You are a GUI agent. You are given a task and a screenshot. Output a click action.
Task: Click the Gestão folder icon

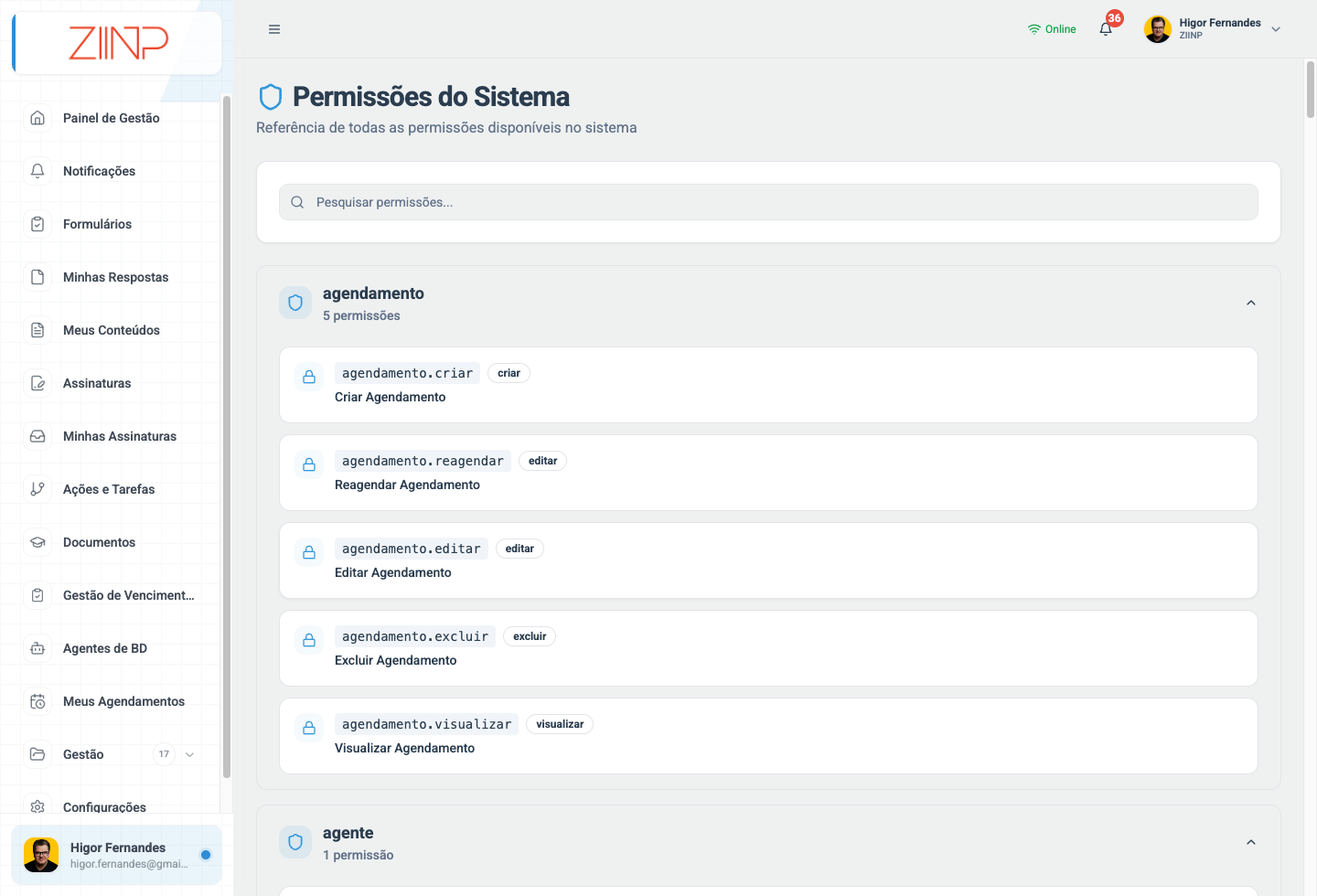point(37,754)
